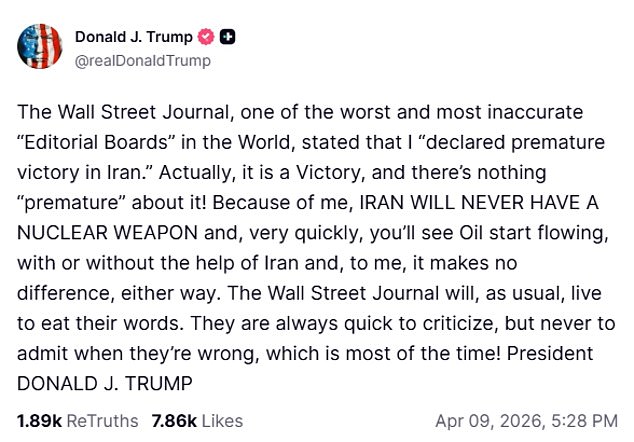634x442 pixels.
Task: Click the "7.86k" likes number
Action: [171, 420]
